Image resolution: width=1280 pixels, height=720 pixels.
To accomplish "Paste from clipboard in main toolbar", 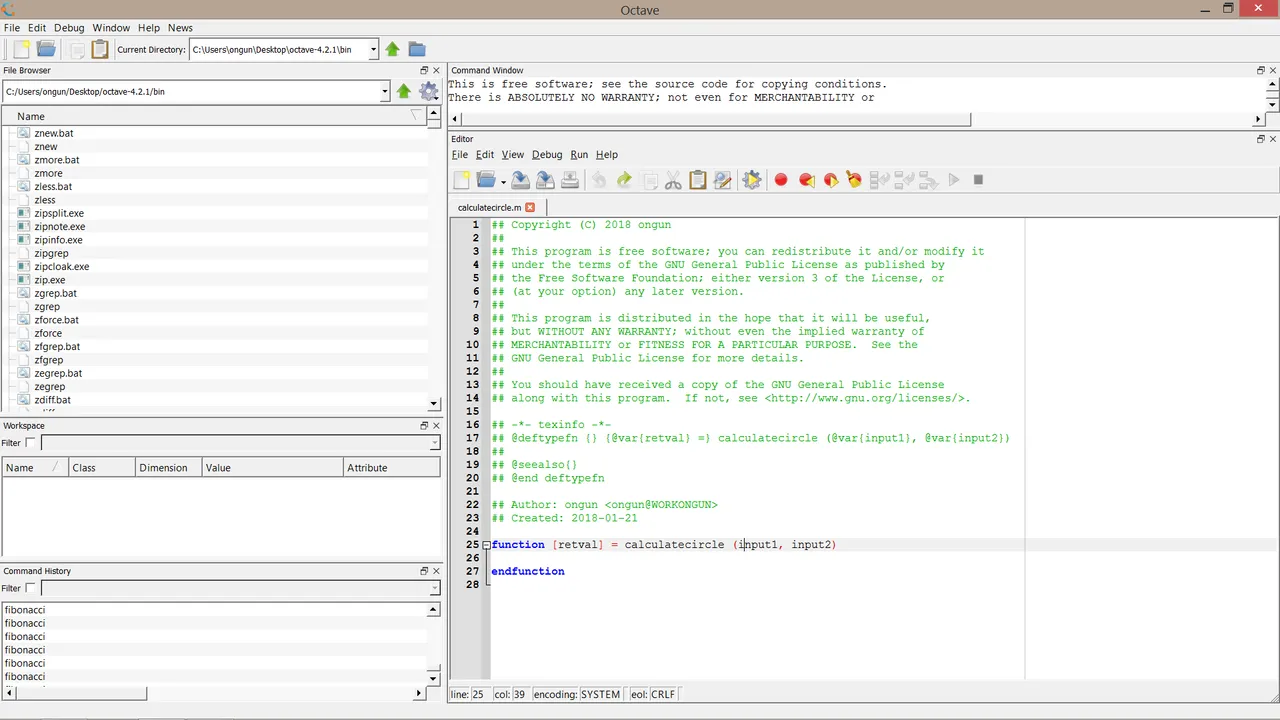I will click(100, 49).
